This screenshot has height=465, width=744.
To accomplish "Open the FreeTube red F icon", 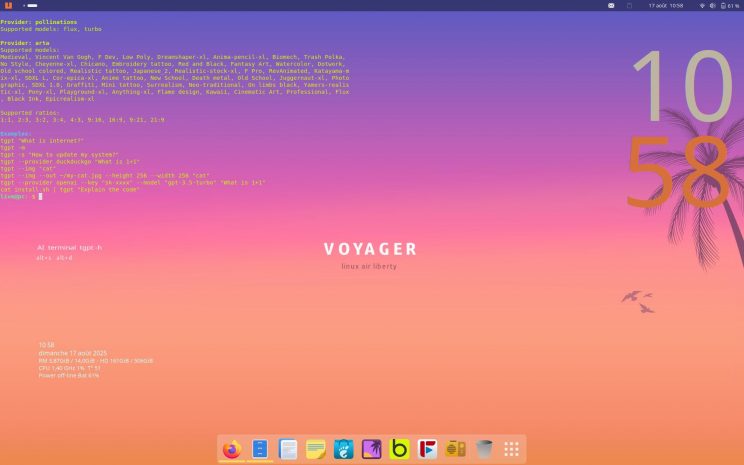I will coord(428,449).
